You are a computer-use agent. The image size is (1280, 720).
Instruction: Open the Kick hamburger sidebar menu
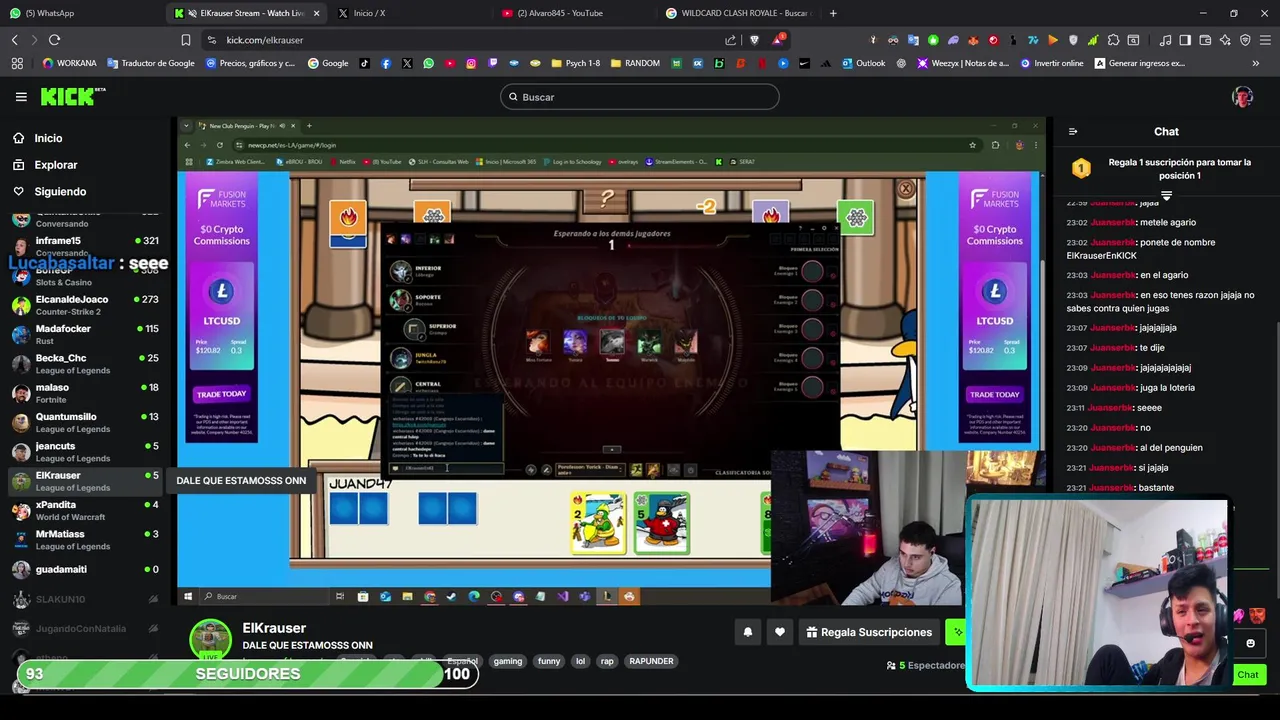point(21,97)
